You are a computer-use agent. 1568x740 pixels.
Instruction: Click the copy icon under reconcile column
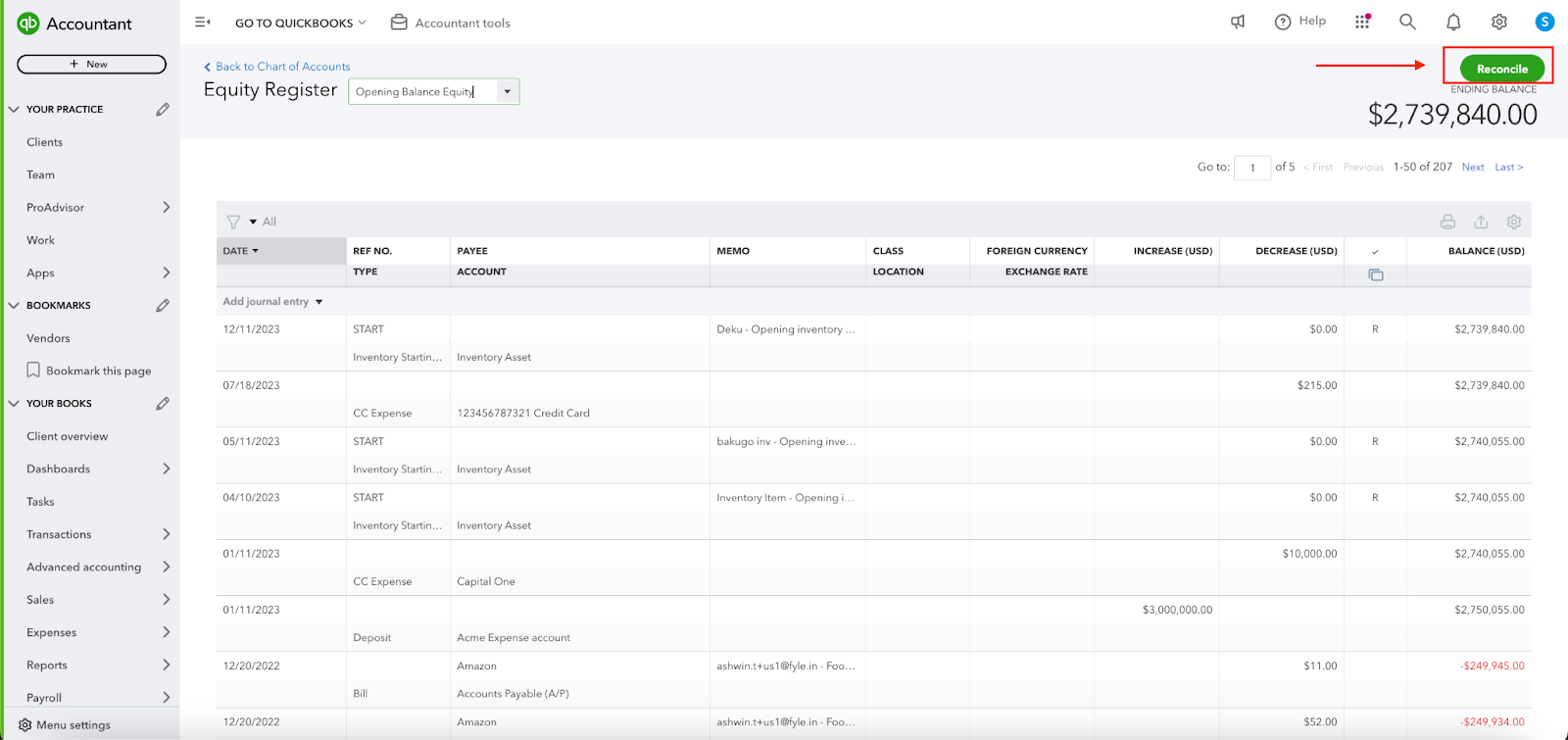coord(1376,274)
